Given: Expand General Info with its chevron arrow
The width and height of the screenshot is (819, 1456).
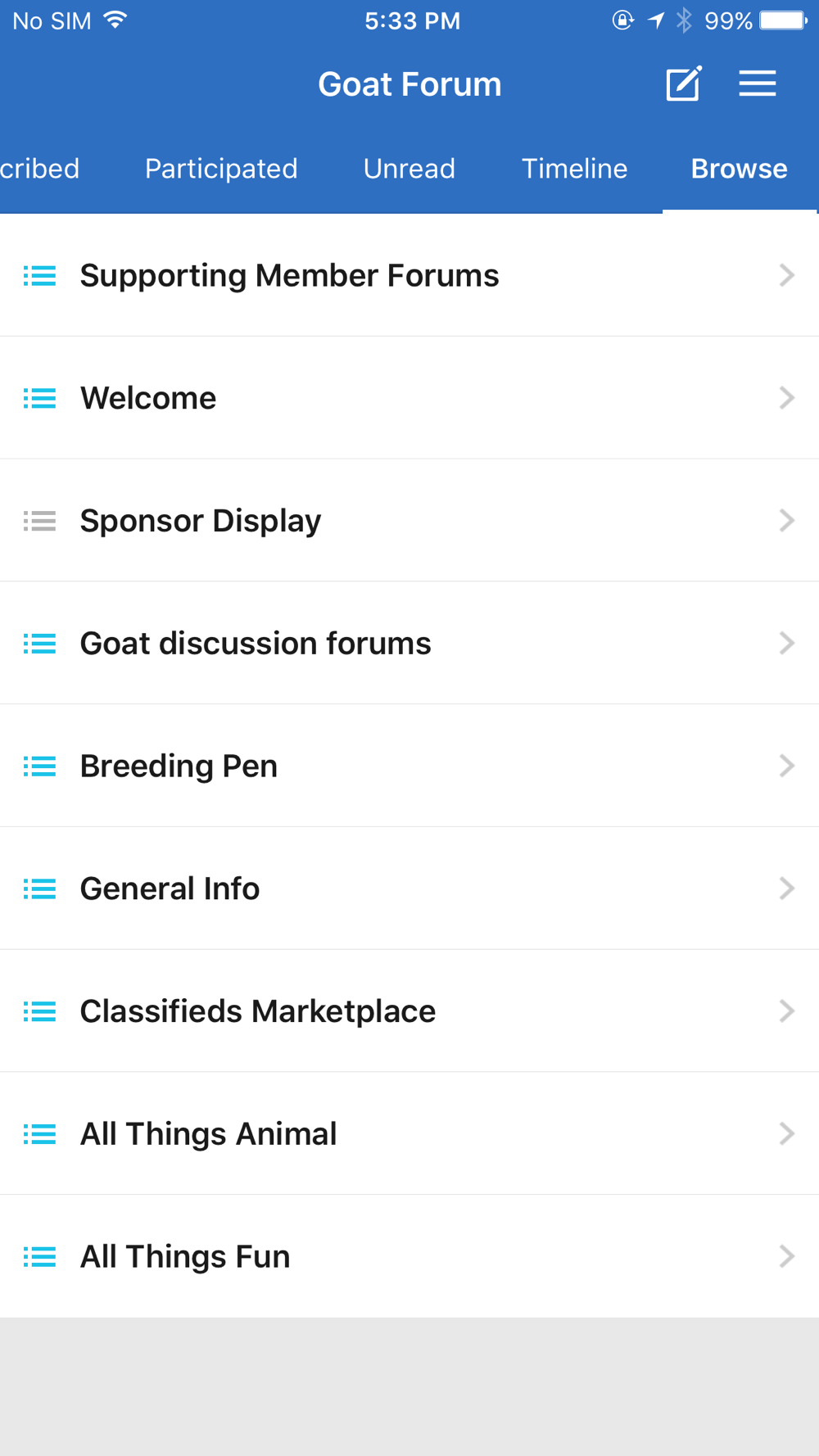Looking at the screenshot, I should pos(786,889).
